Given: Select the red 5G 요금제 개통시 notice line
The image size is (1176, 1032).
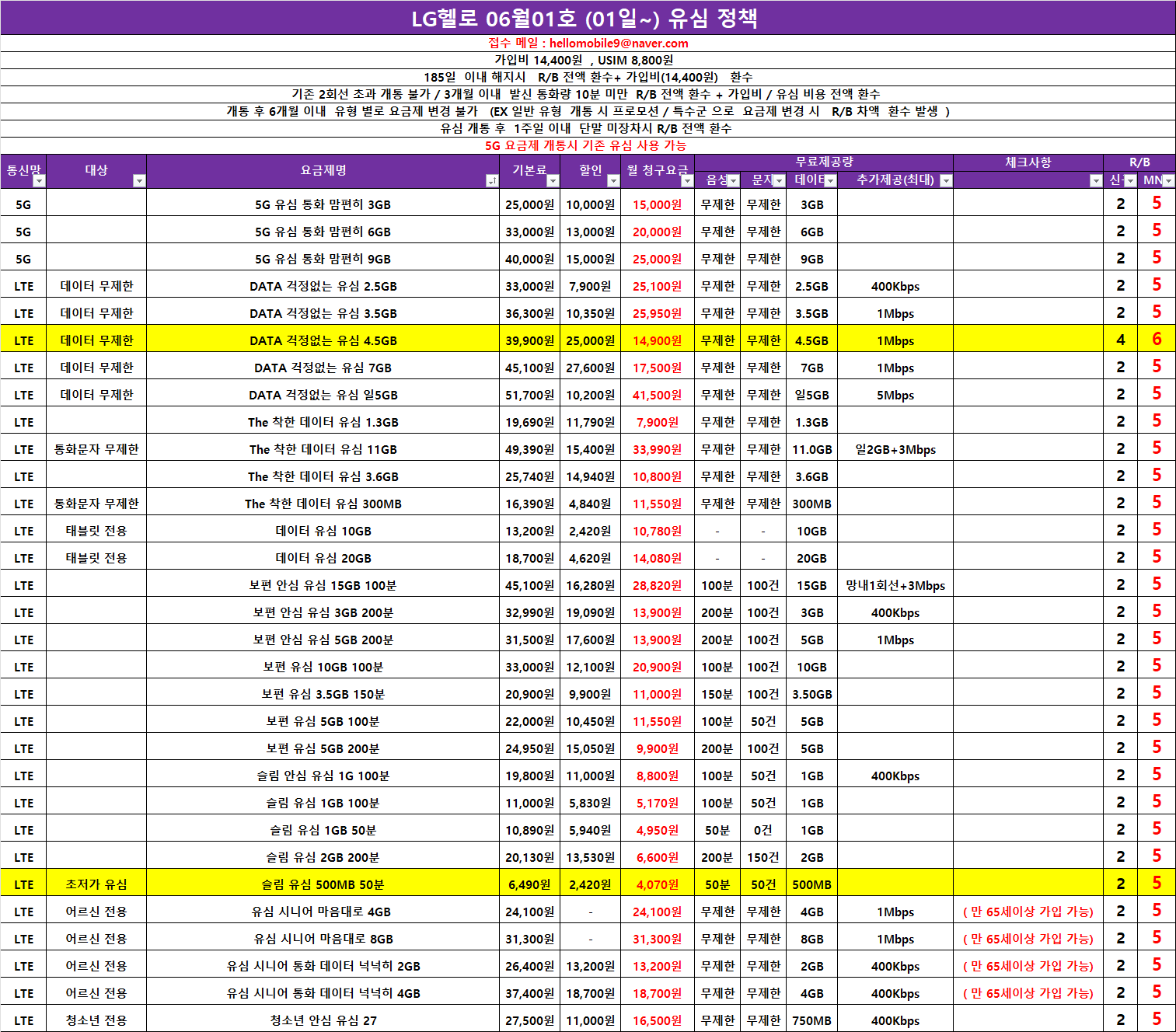Looking at the screenshot, I should [x=588, y=146].
